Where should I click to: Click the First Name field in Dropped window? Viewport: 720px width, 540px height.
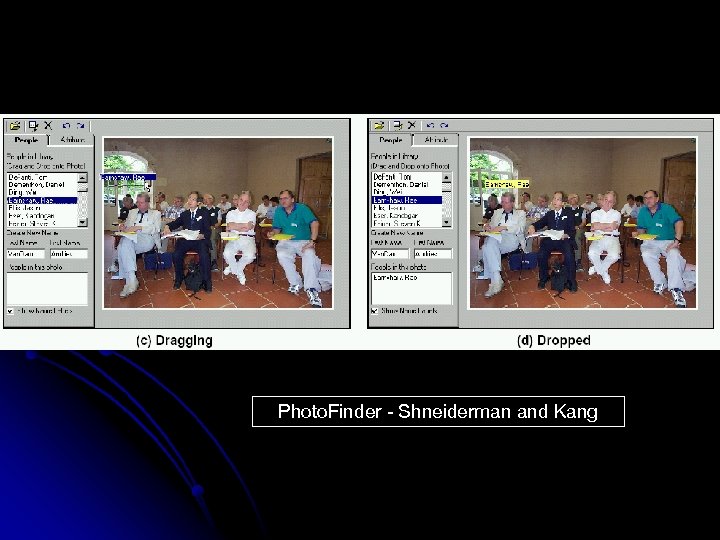tap(433, 253)
